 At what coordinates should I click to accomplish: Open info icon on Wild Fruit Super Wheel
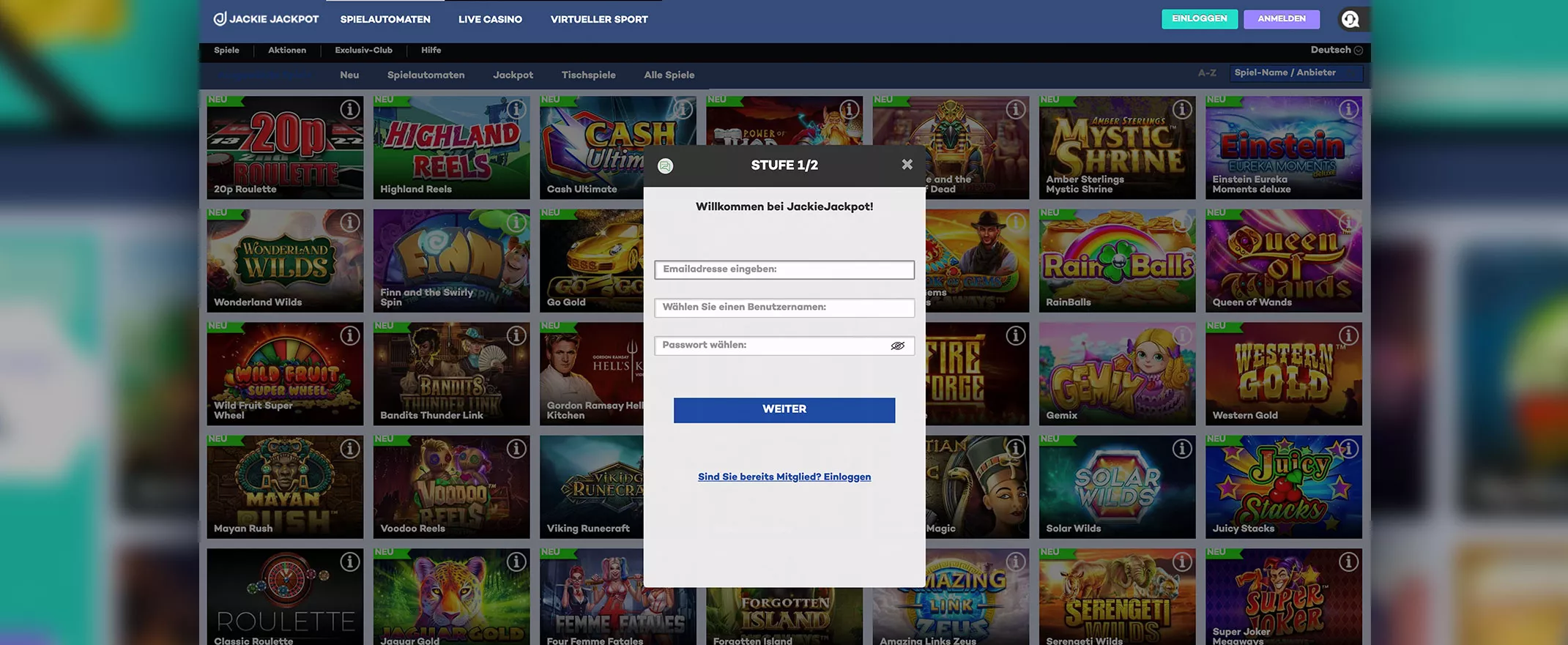[350, 335]
